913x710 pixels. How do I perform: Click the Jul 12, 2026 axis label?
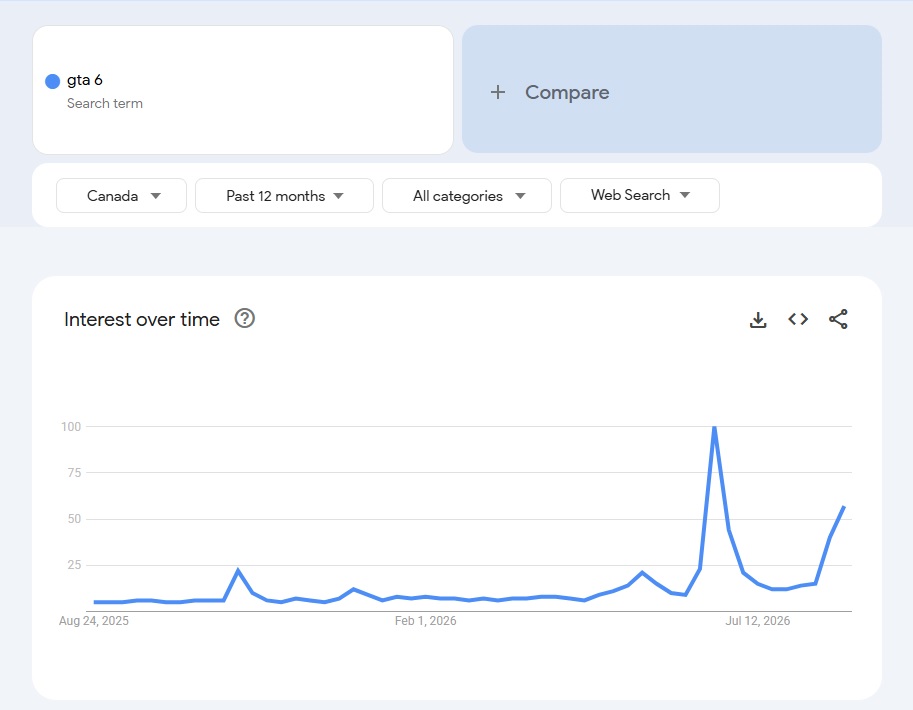pyautogui.click(x=758, y=621)
